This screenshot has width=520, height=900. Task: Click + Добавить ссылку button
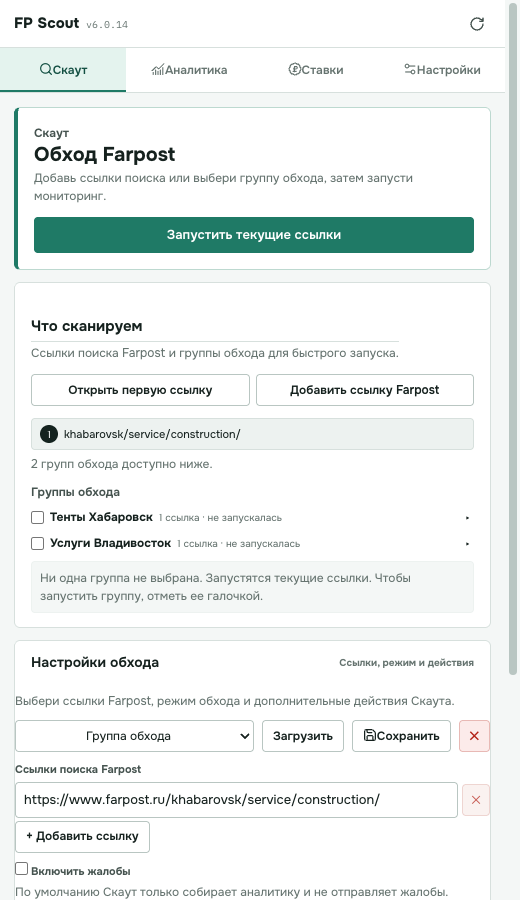pyautogui.click(x=82, y=837)
